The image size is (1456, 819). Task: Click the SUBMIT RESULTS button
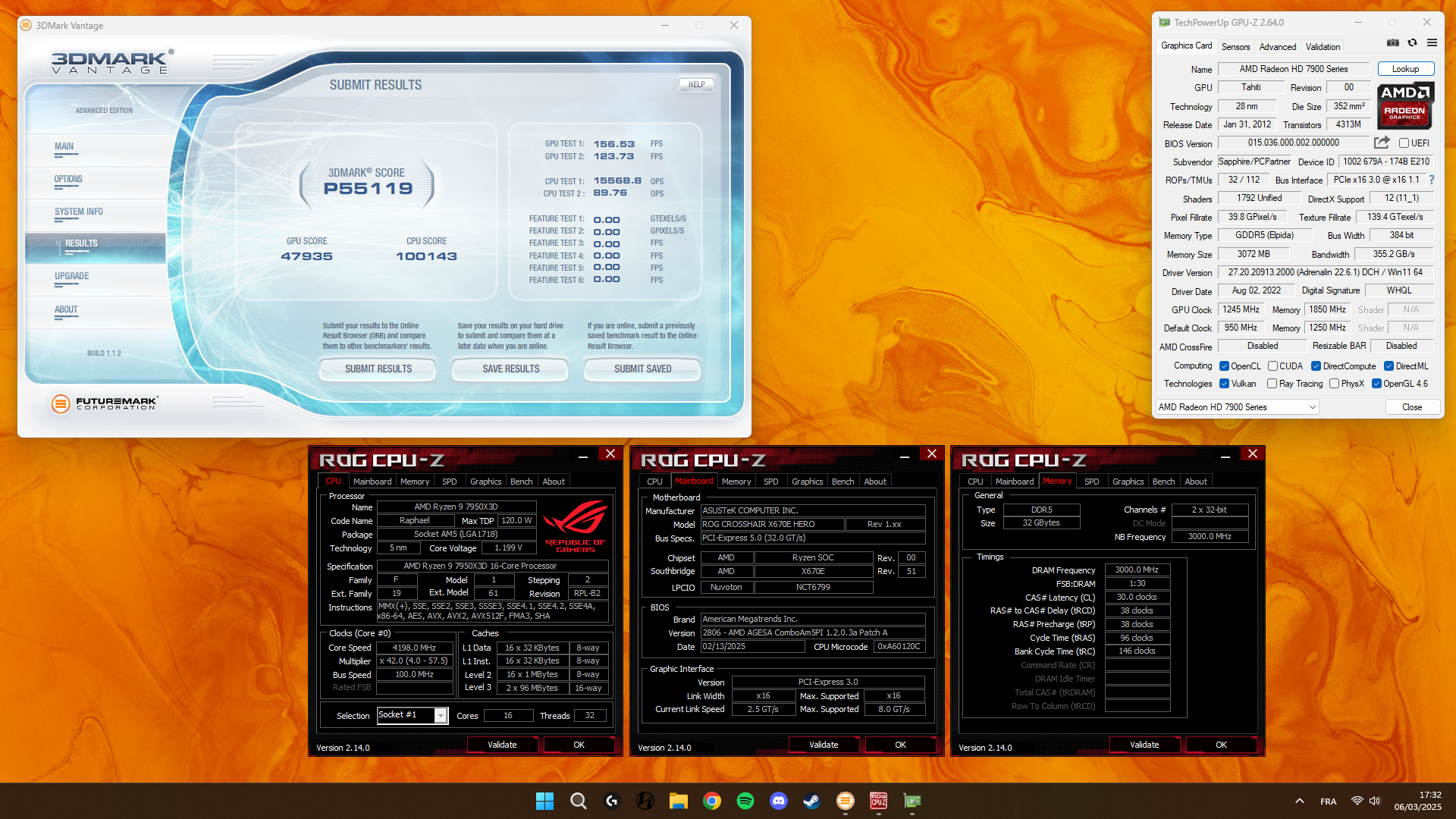coord(378,369)
